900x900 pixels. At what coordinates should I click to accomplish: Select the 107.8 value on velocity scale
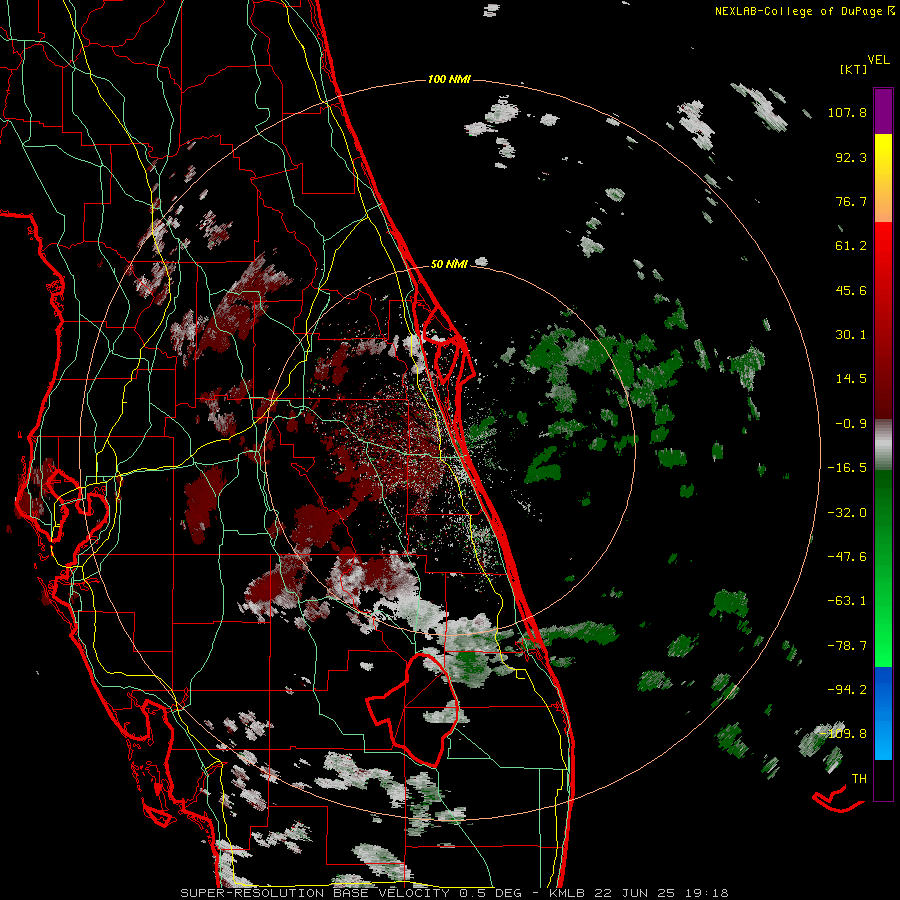coord(847,112)
